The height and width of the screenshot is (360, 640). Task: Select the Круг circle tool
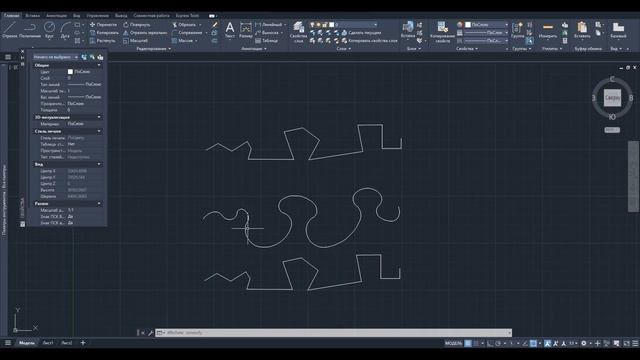click(49, 30)
